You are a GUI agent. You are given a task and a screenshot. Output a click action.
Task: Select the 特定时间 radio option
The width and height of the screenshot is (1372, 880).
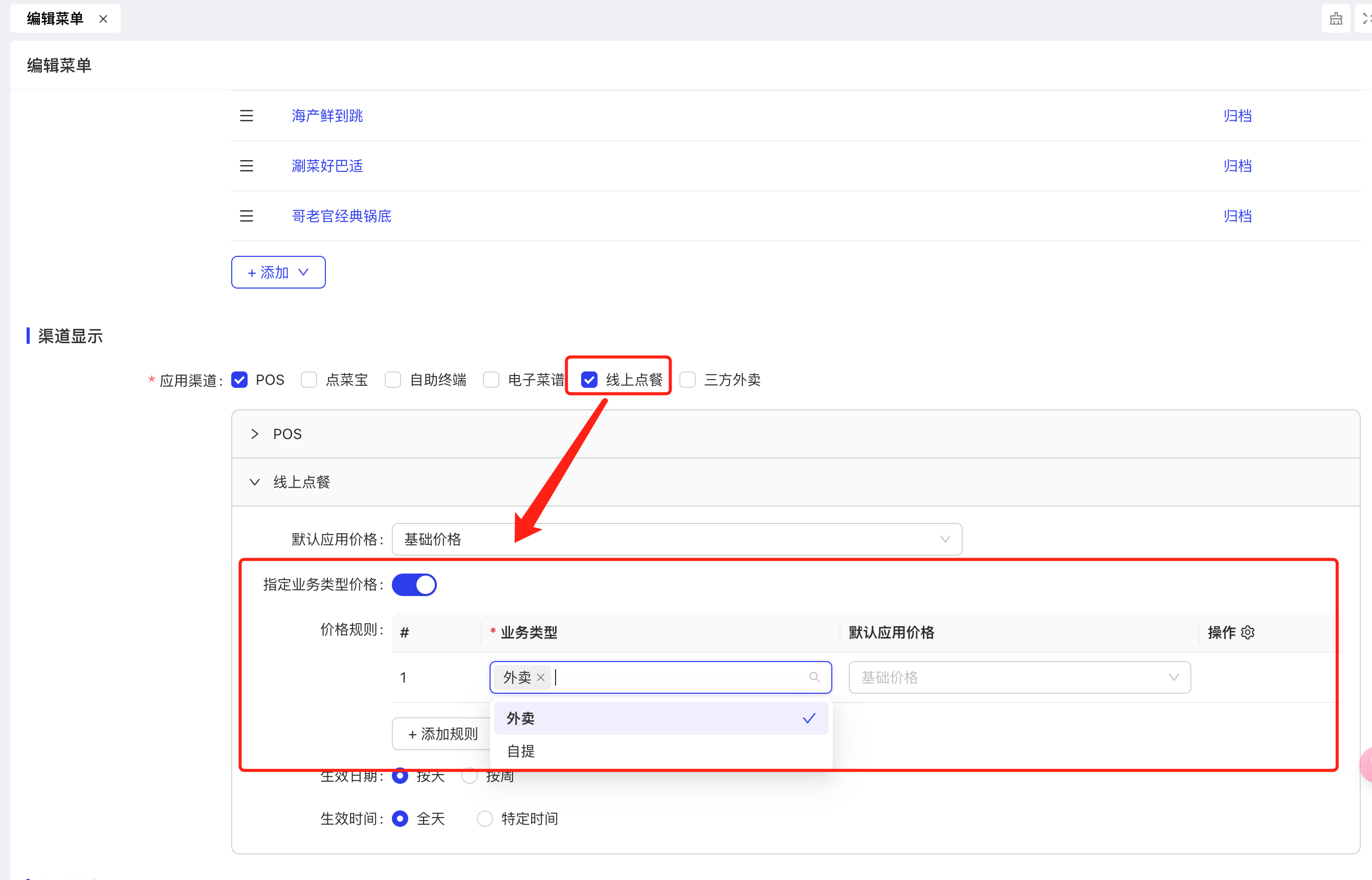coord(485,819)
